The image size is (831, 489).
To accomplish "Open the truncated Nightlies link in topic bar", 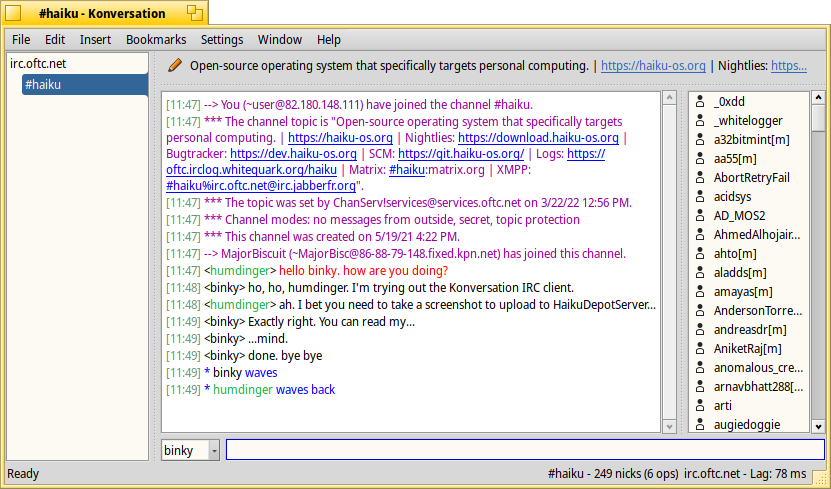I will tap(789, 66).
